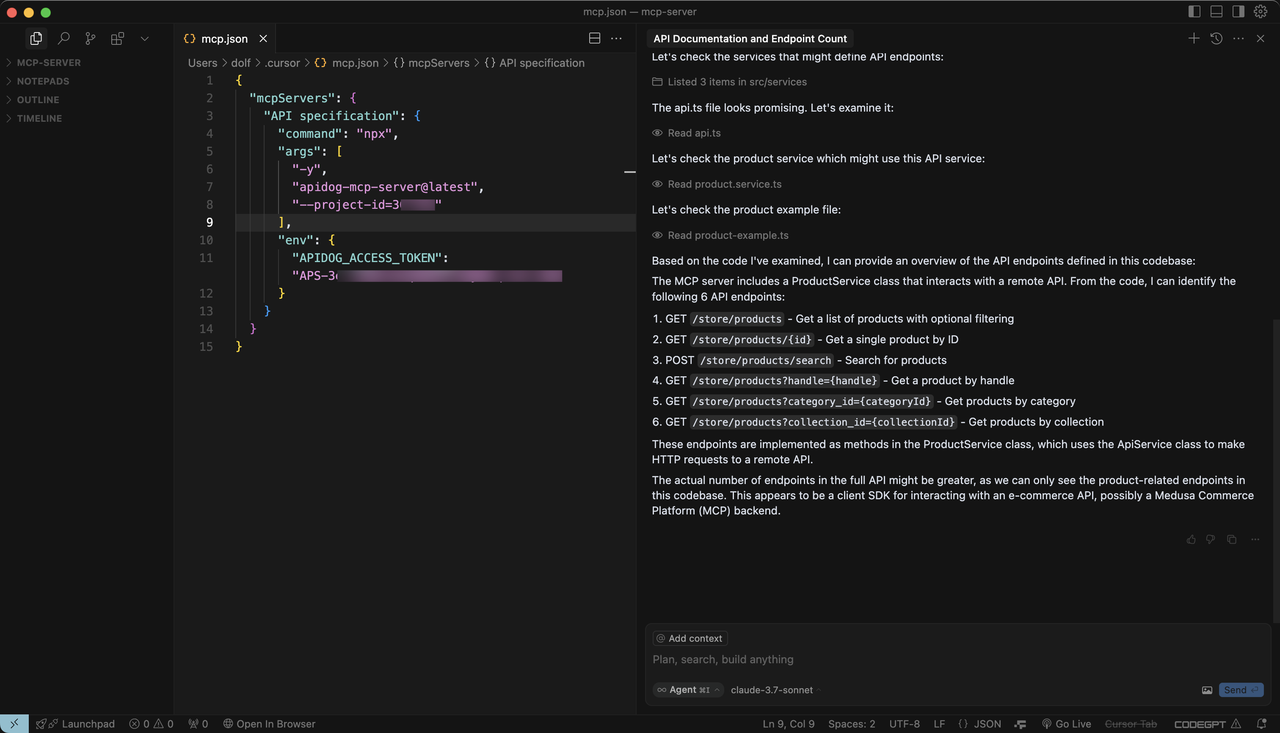Close the mcp.json tab
The height and width of the screenshot is (733, 1280).
coord(263,39)
